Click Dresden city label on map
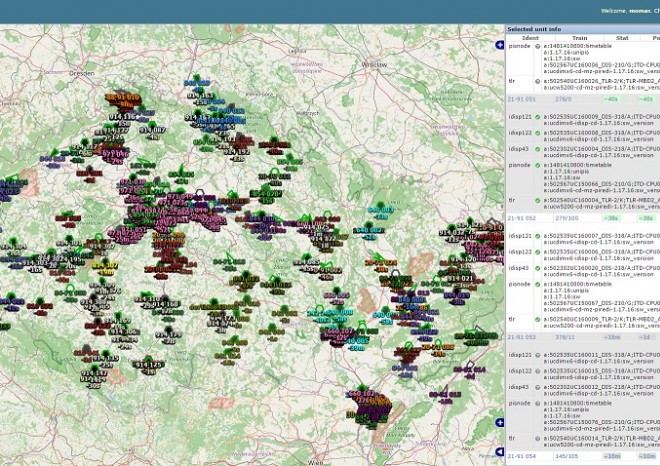Image resolution: width=660 pixels, height=466 pixels. (x=82, y=73)
